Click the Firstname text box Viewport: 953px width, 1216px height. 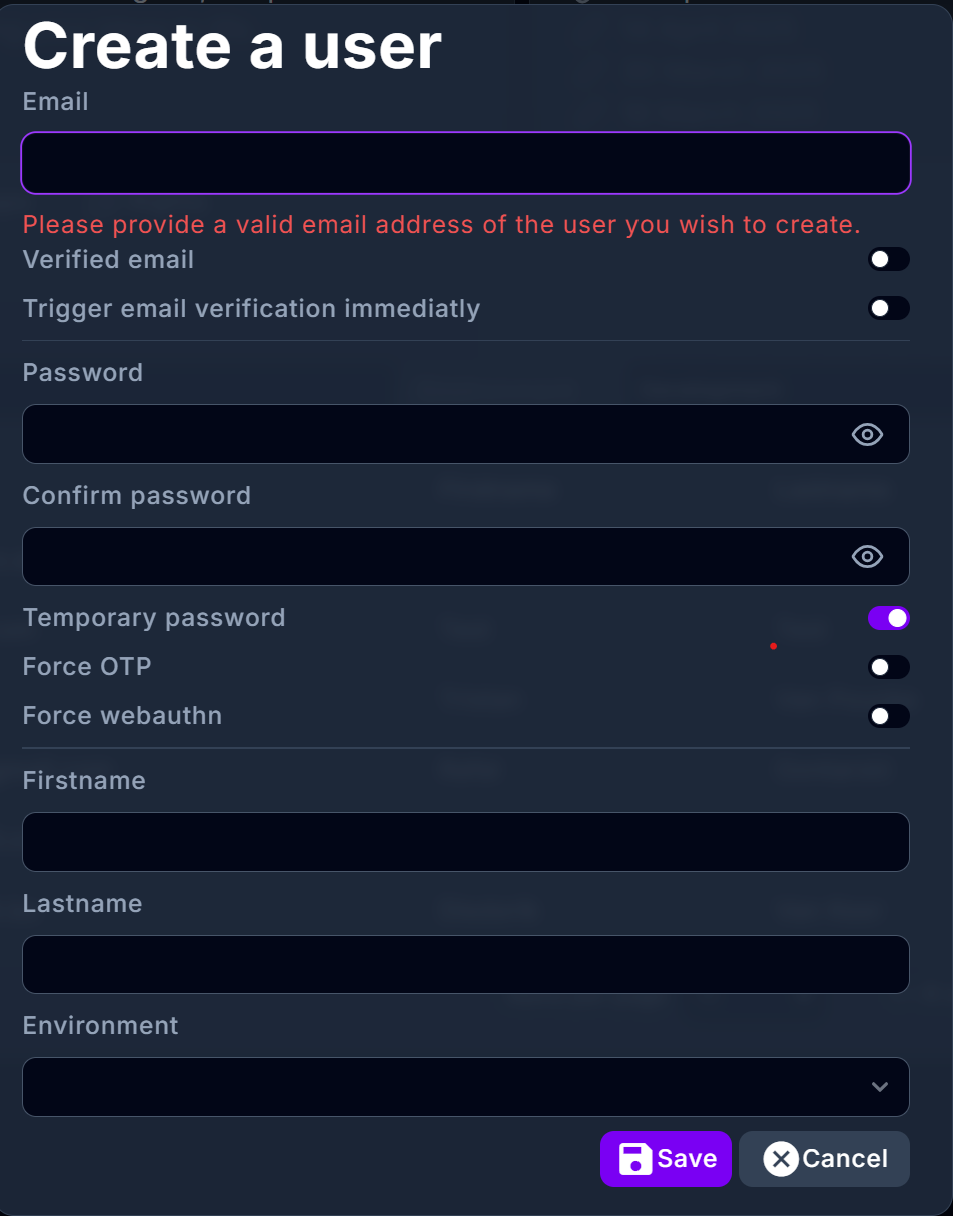click(x=465, y=842)
